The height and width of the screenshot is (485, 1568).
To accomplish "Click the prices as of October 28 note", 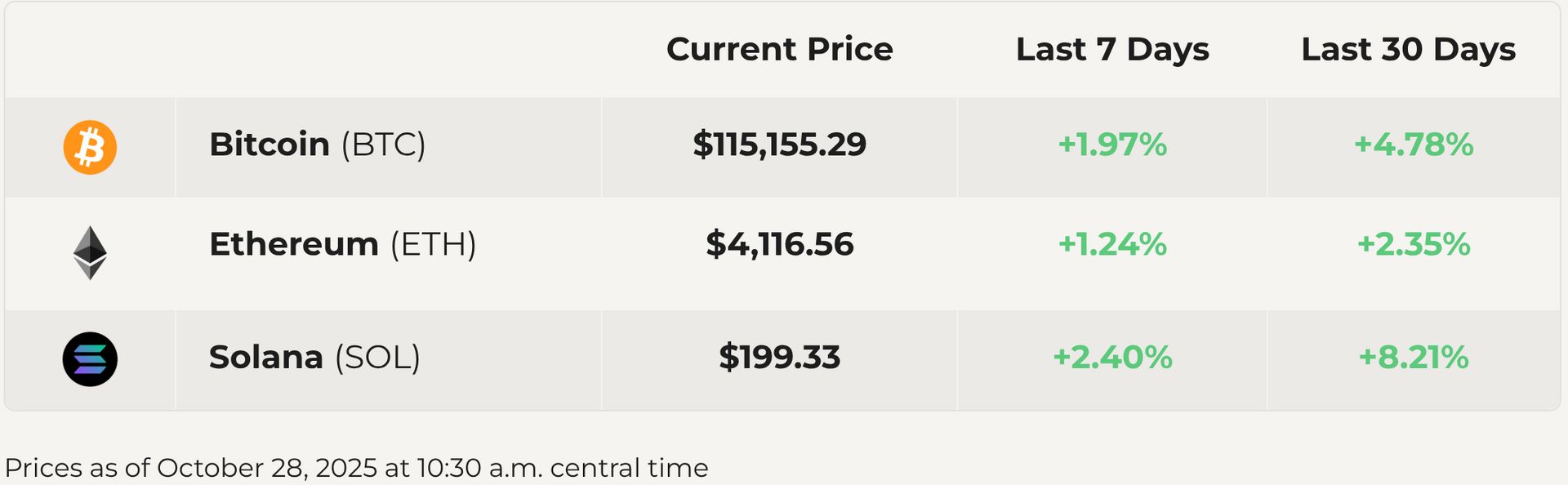I will coord(356,468).
